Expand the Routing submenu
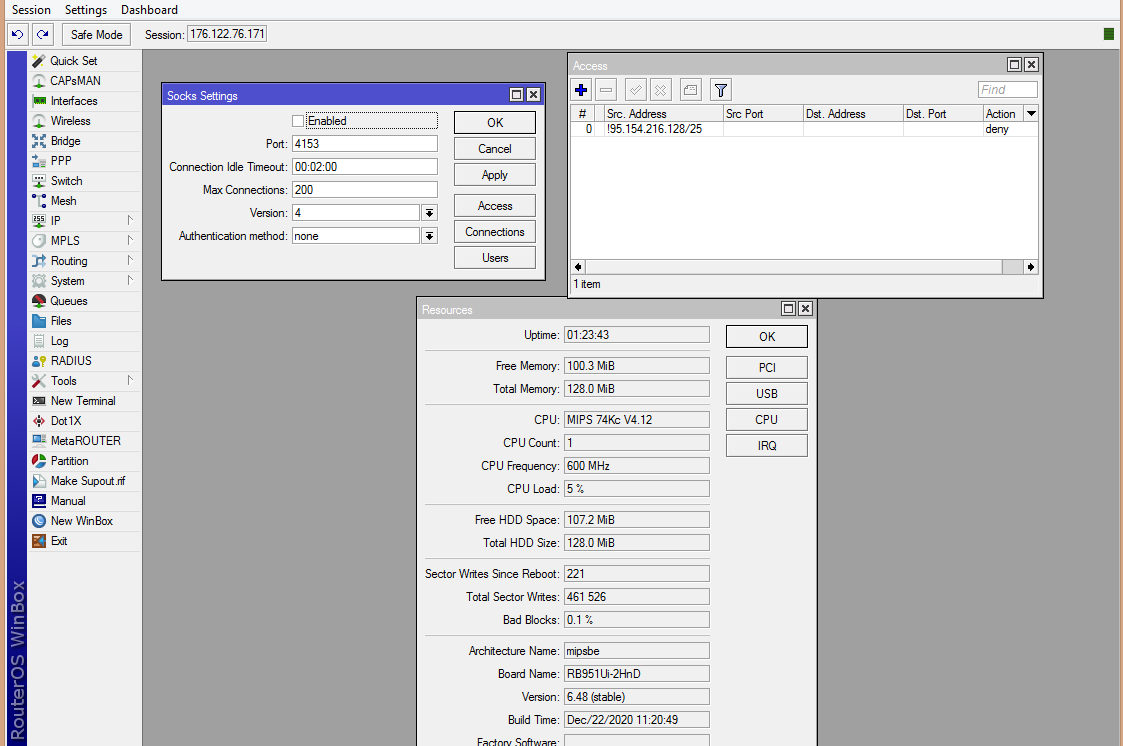Viewport: 1123px width, 746px height. coord(130,261)
